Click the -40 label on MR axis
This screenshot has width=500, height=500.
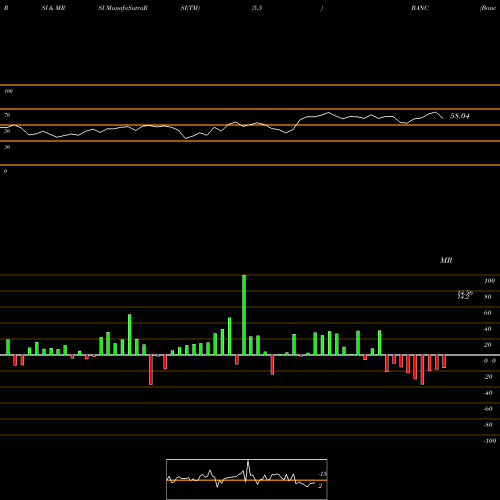[488, 393]
